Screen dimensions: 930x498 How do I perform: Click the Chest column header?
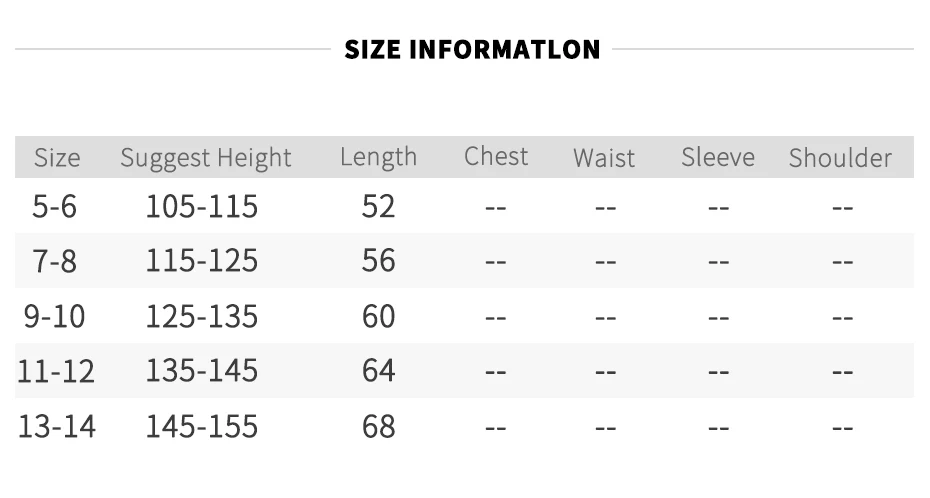[496, 157]
